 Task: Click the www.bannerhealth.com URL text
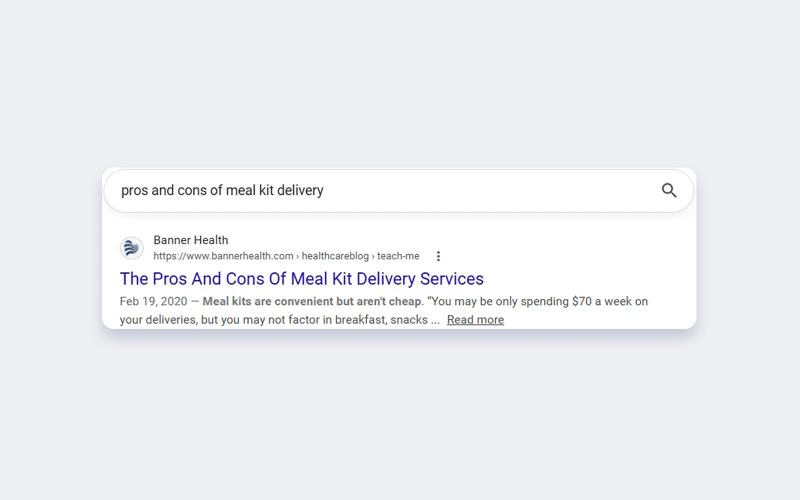click(223, 256)
